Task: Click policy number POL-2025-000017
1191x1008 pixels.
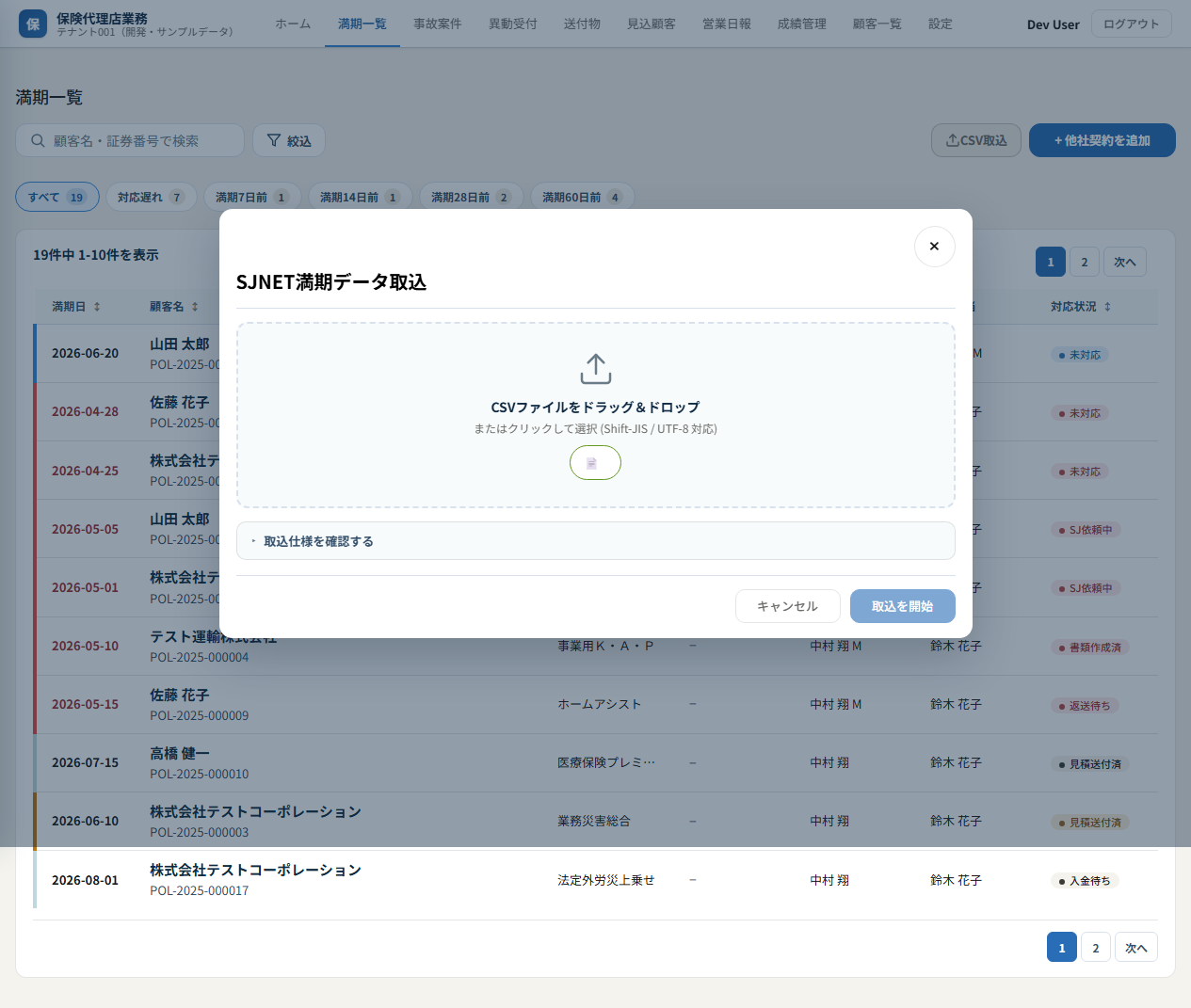Action: tap(200, 890)
